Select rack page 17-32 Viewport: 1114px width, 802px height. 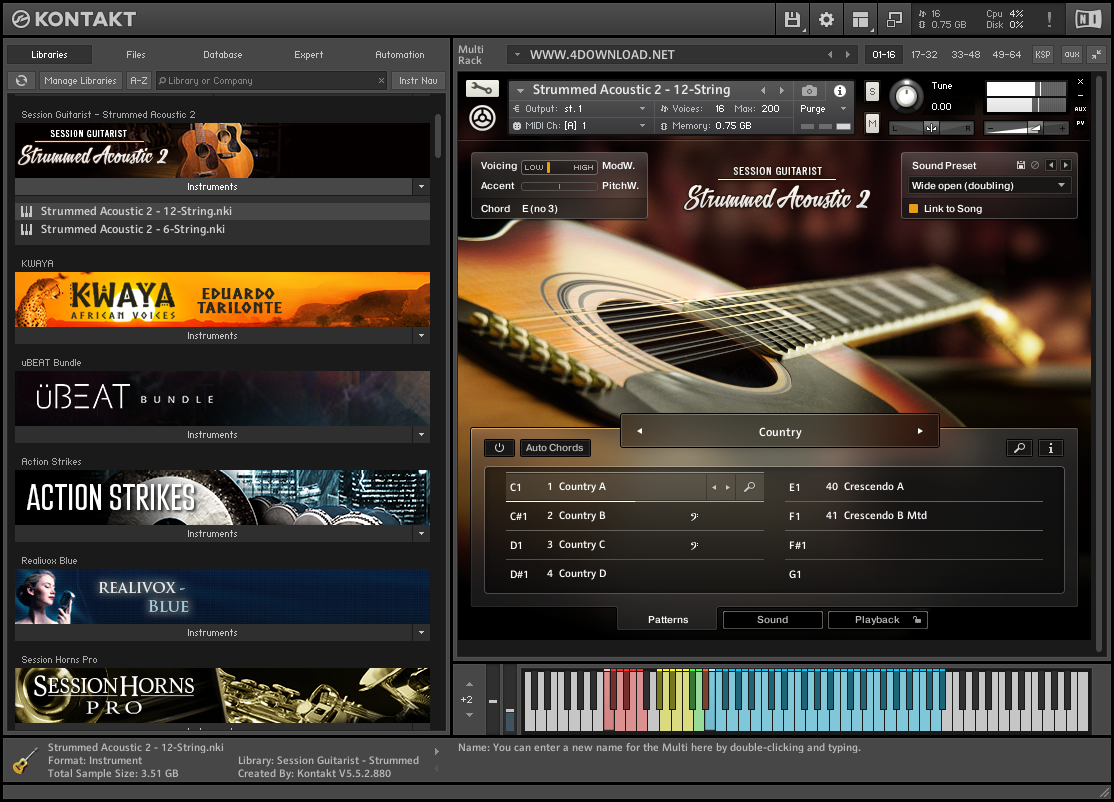(x=924, y=55)
